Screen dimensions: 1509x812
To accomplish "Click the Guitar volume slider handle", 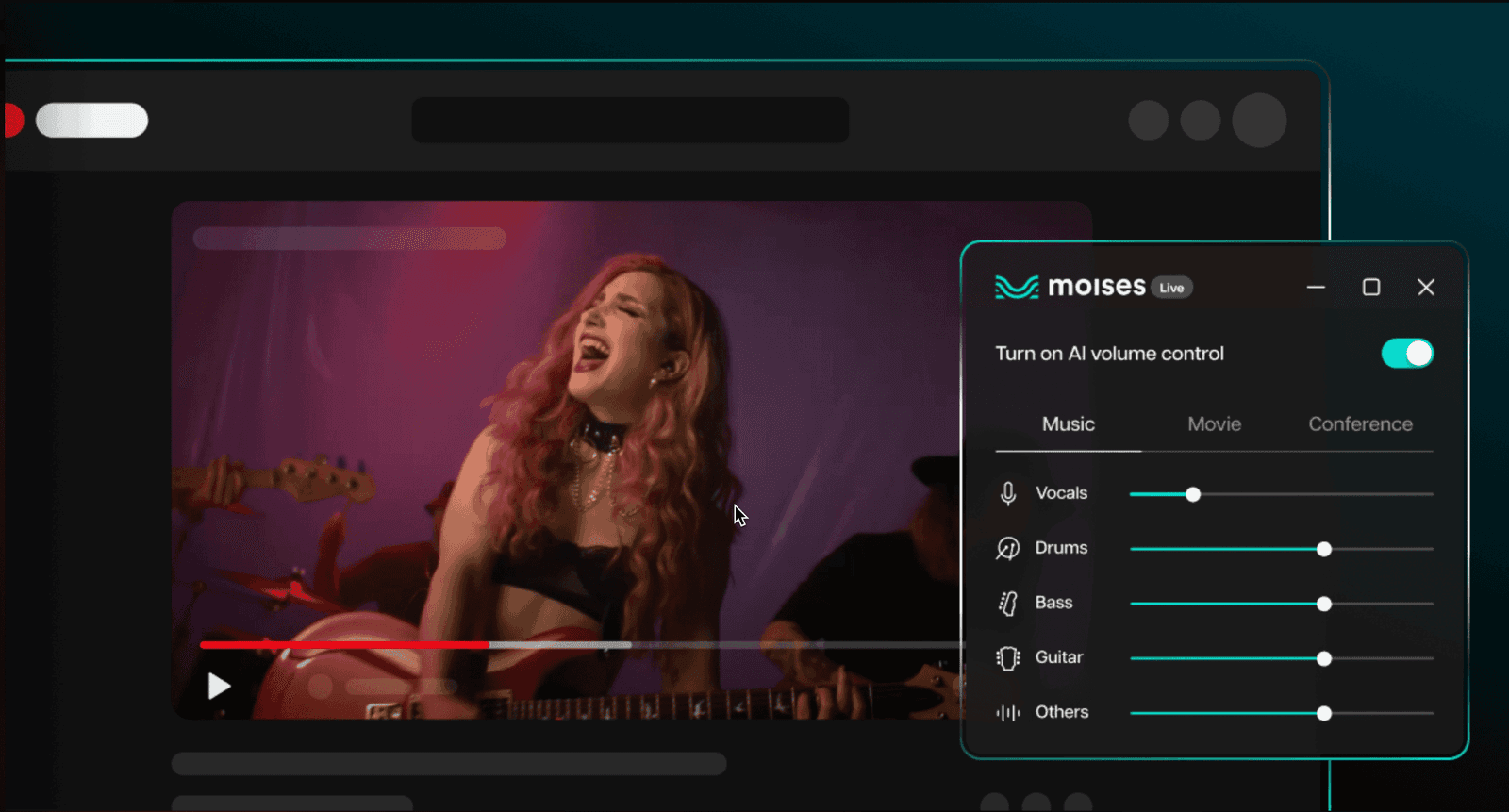I will point(1324,658).
